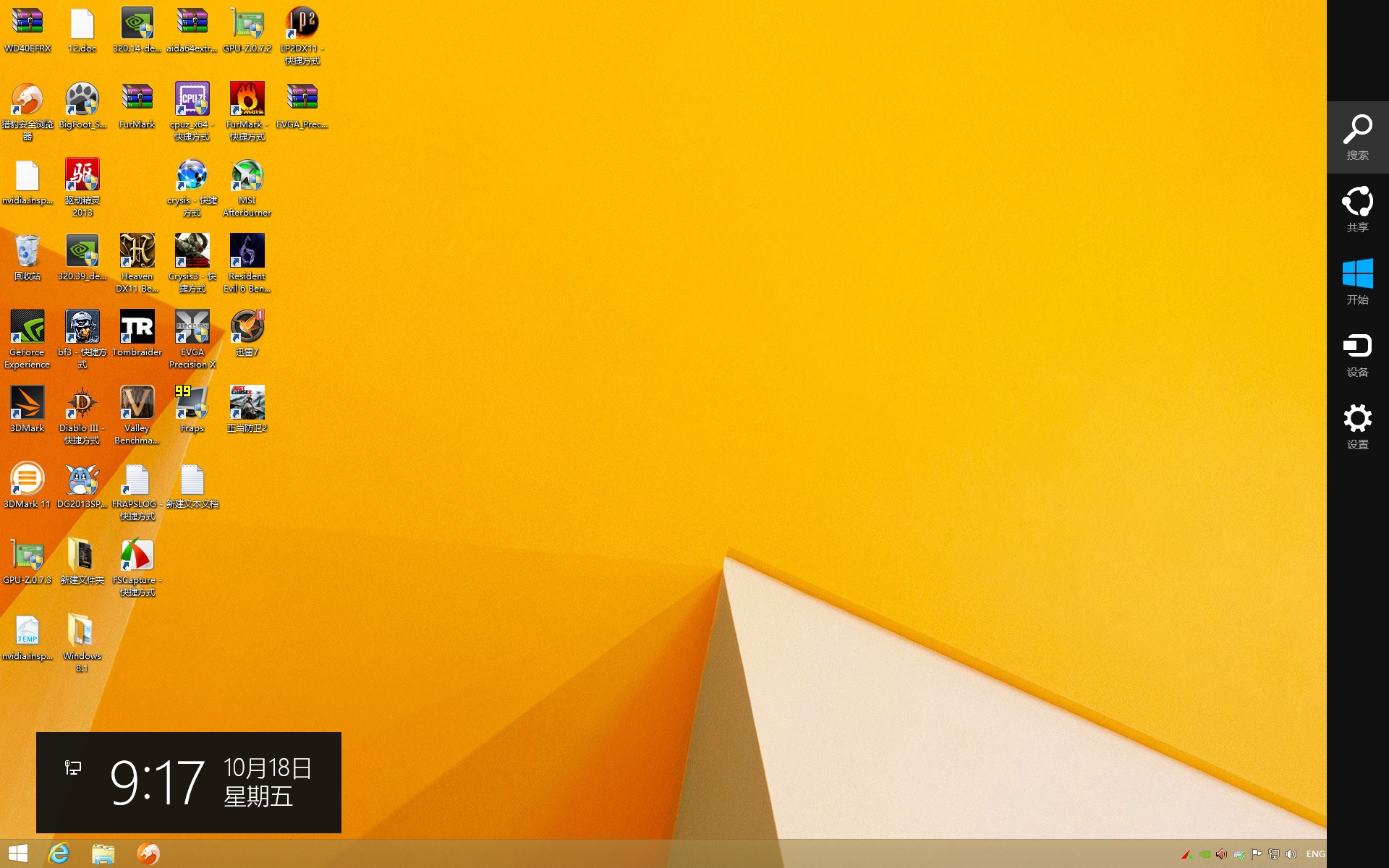Select the FRAPSLOG shortcut icon
Image resolution: width=1389 pixels, height=868 pixels.
tap(137, 492)
